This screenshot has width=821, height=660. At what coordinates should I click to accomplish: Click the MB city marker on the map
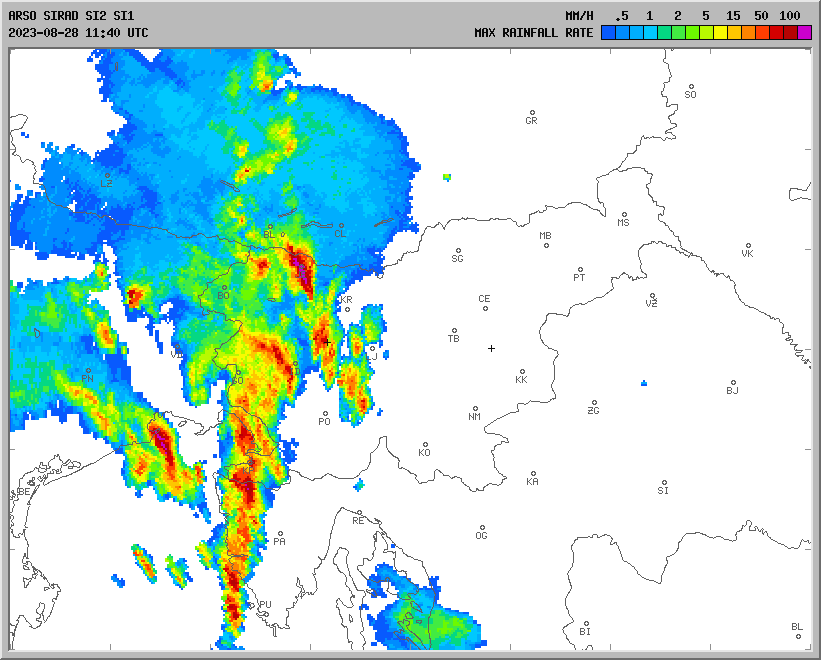click(x=546, y=245)
